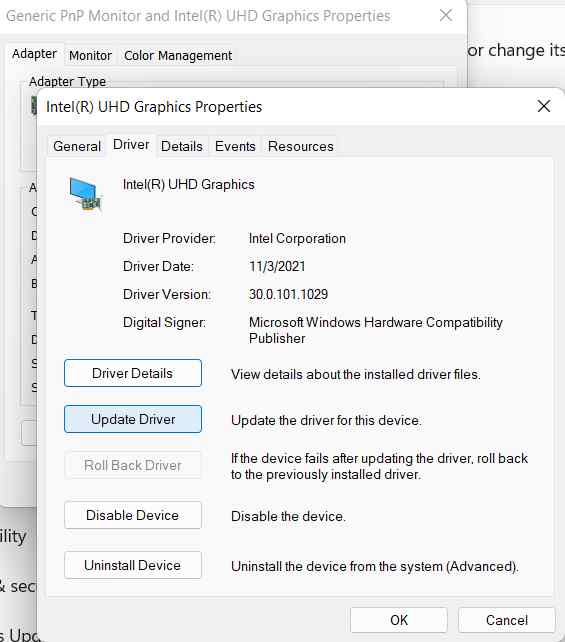565x642 pixels.
Task: Open the Color Management tab
Action: pos(178,55)
